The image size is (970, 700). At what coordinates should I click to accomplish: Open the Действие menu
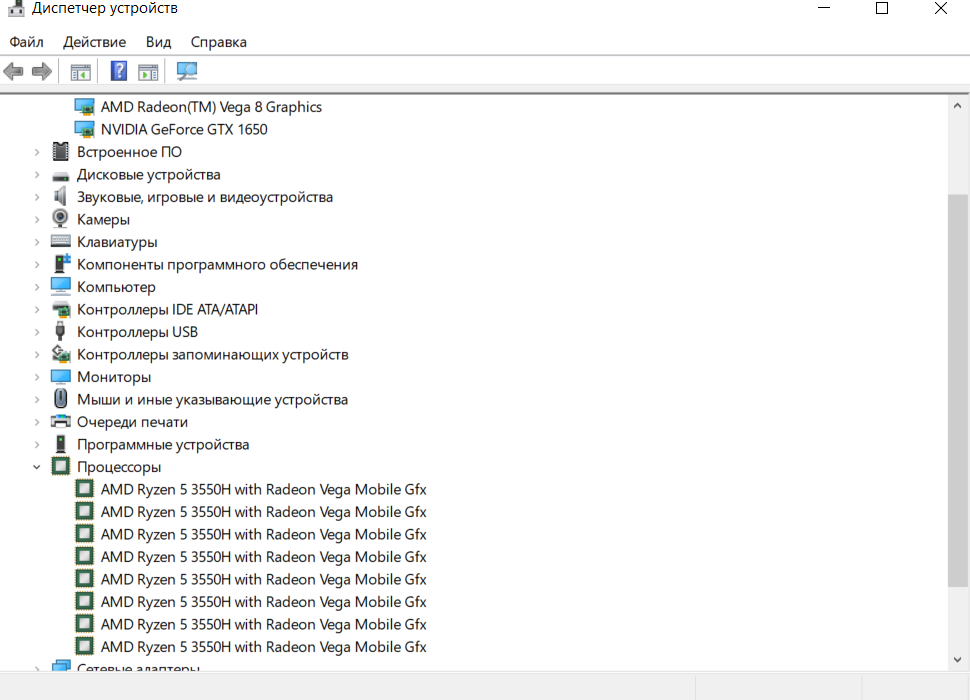click(x=94, y=42)
